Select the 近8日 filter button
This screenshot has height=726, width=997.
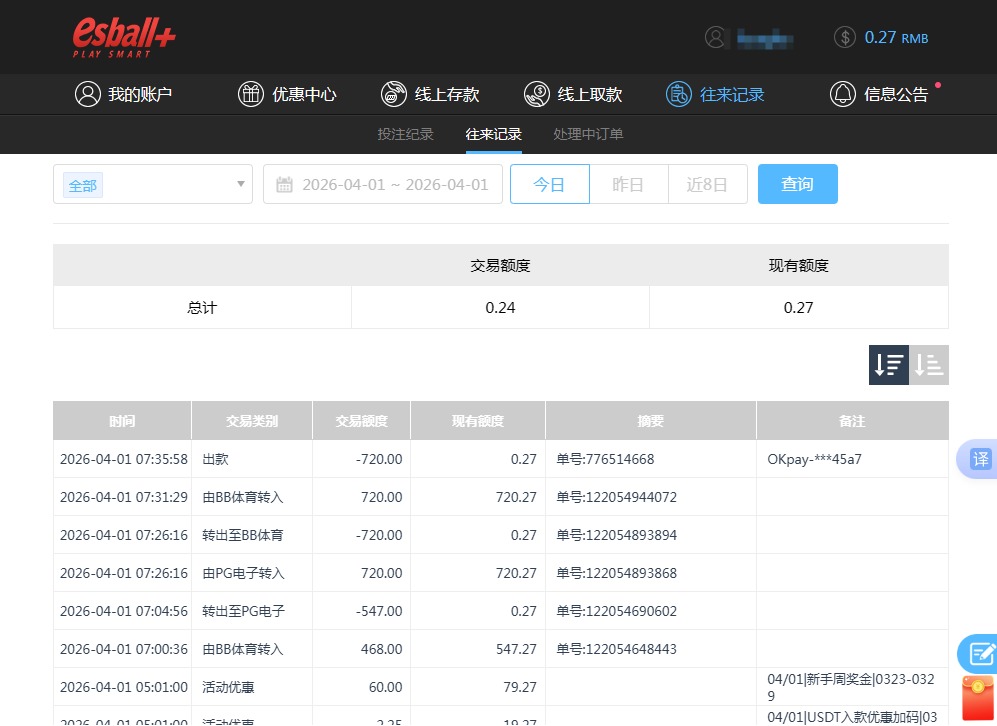(707, 184)
